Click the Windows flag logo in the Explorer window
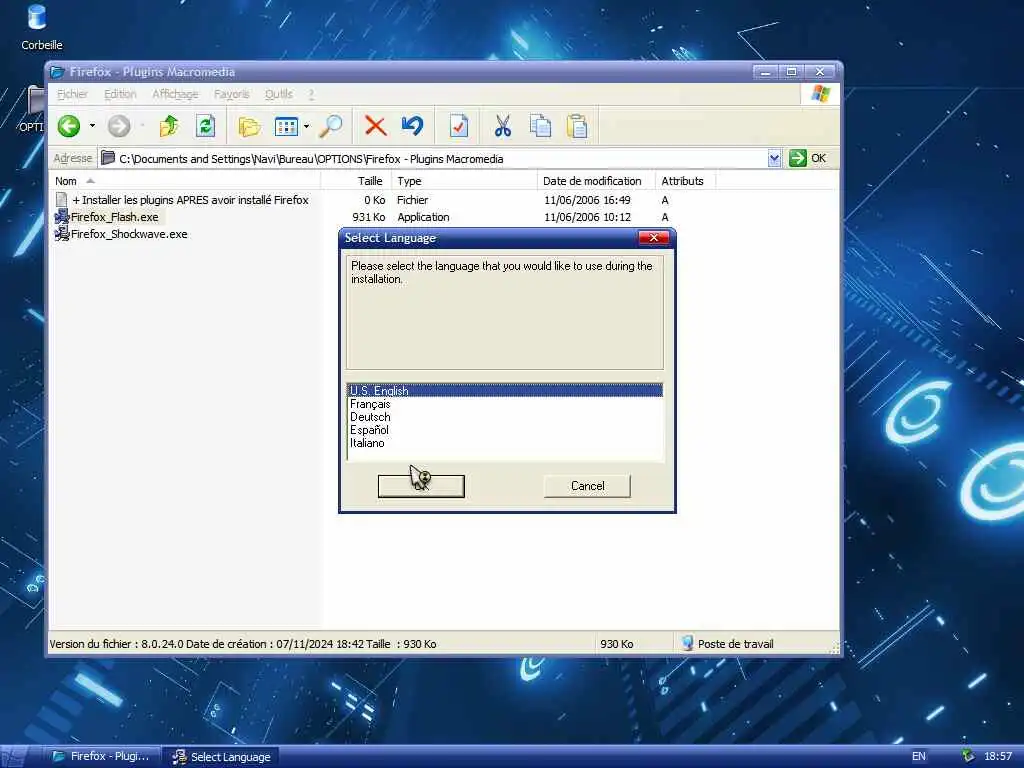The image size is (1024, 768). pos(820,94)
